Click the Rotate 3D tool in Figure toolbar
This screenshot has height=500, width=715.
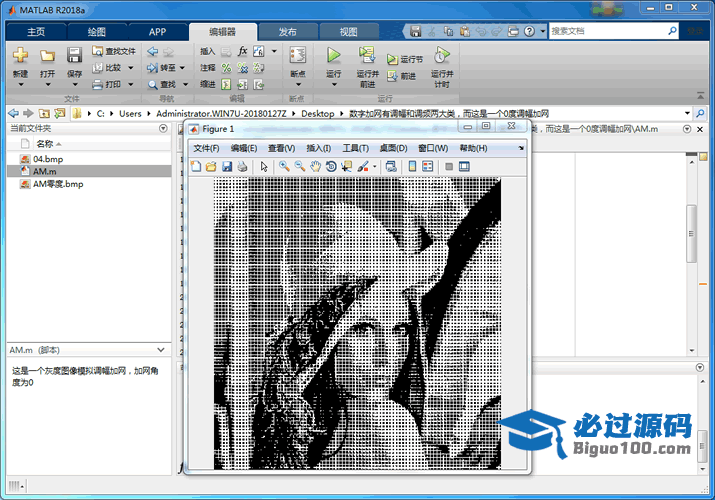click(x=331, y=166)
